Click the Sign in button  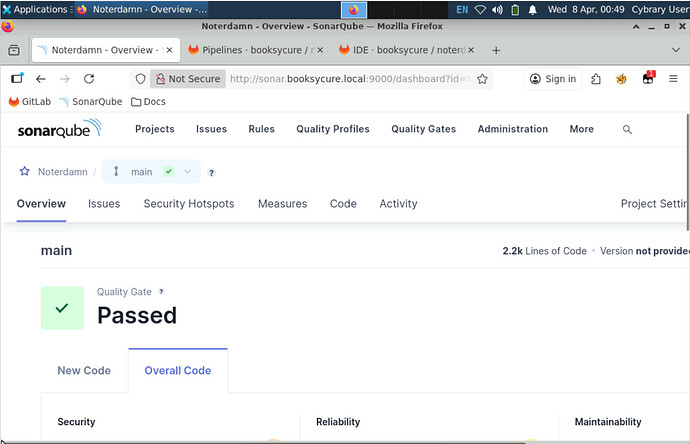[x=553, y=79]
